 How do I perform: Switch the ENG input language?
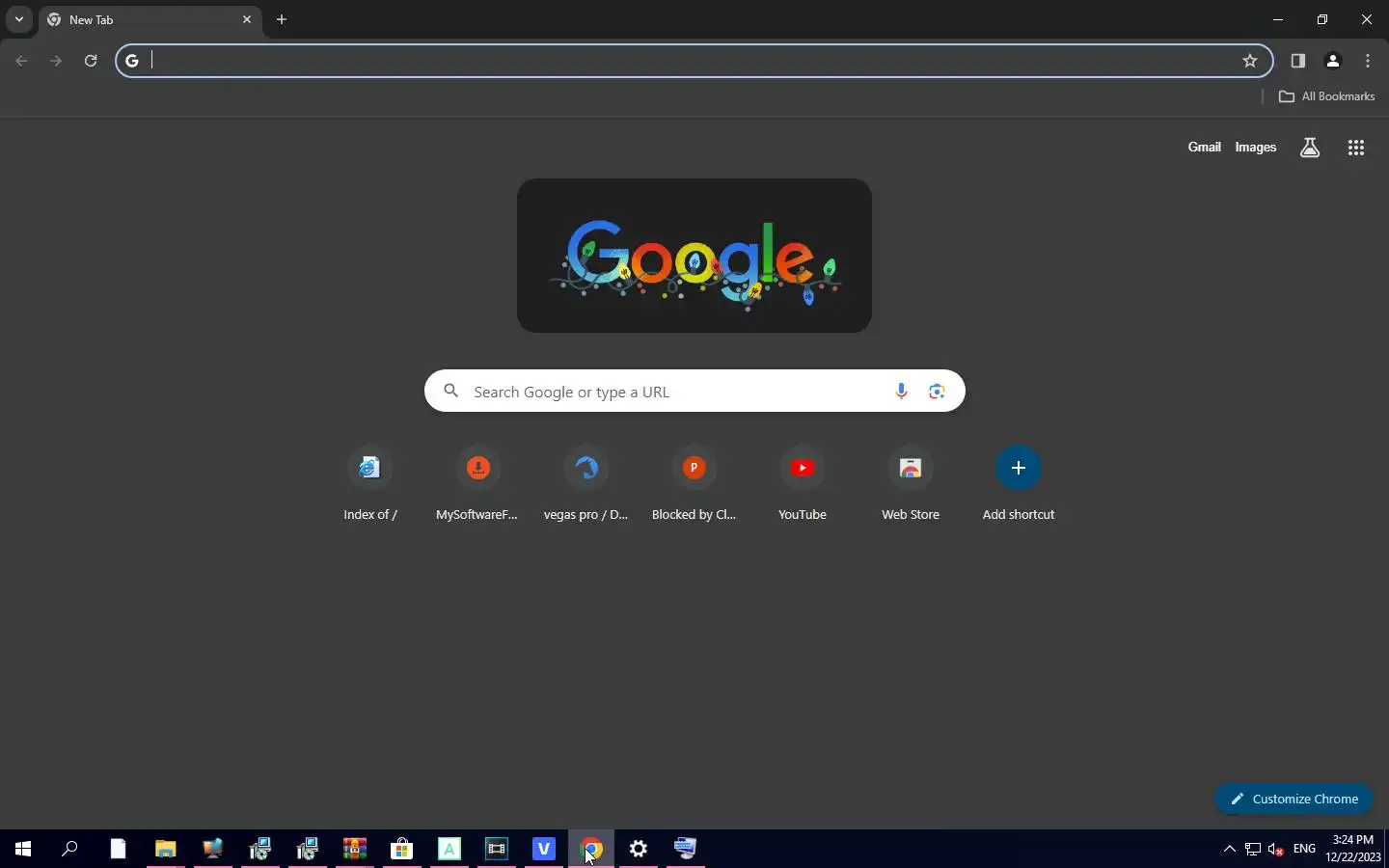pyautogui.click(x=1304, y=849)
